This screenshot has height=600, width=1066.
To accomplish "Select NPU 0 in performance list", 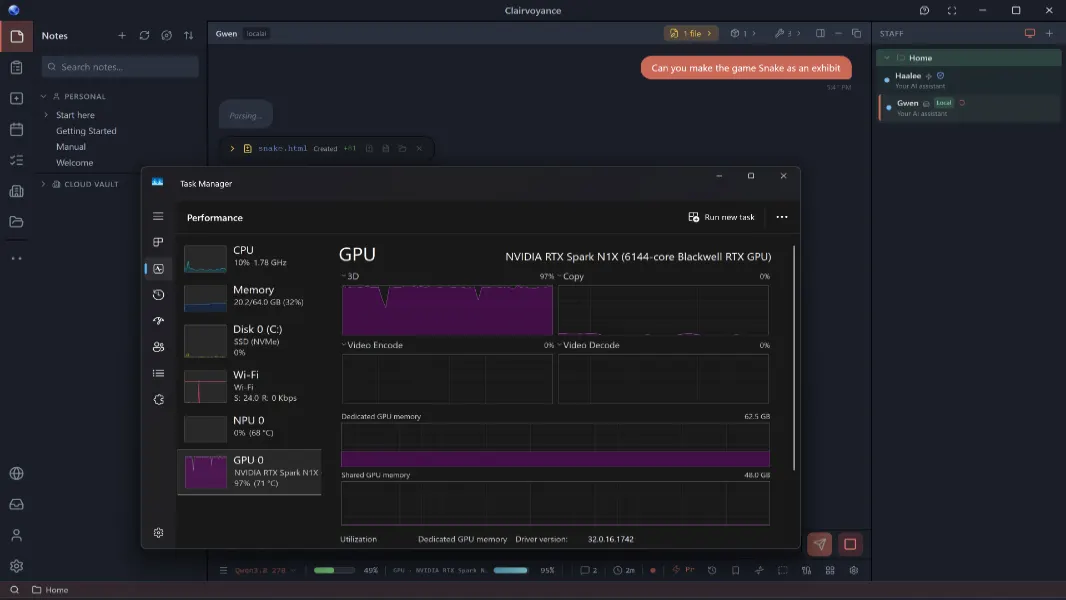I will [249, 427].
